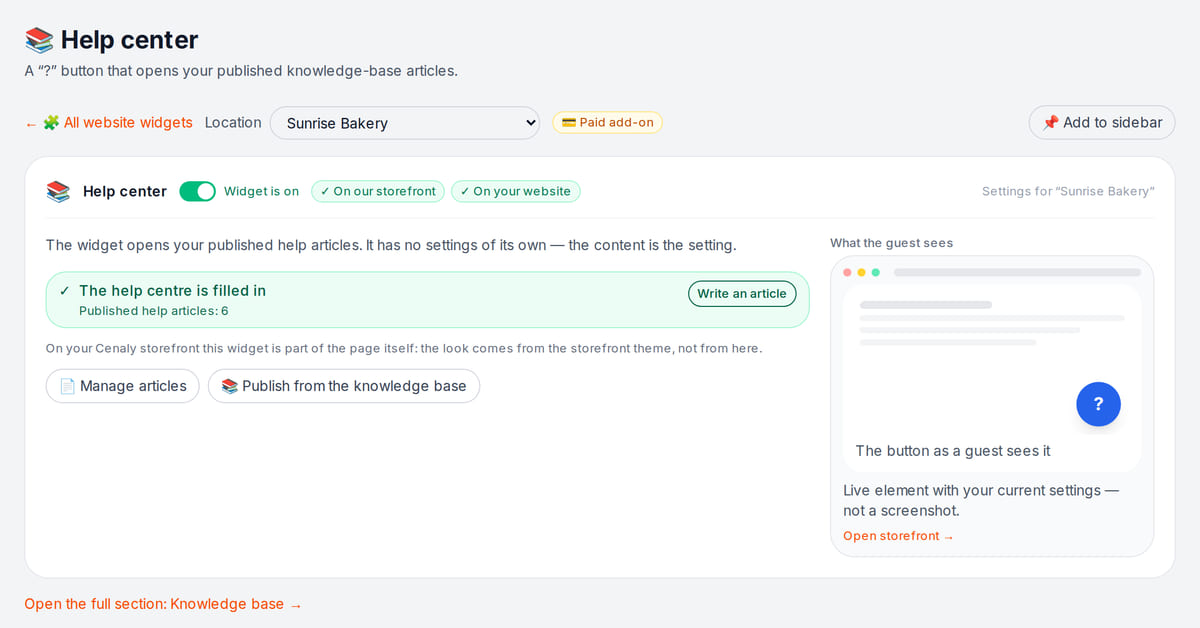Click the page icon on Manage articles
1200x628 pixels.
tap(68, 386)
